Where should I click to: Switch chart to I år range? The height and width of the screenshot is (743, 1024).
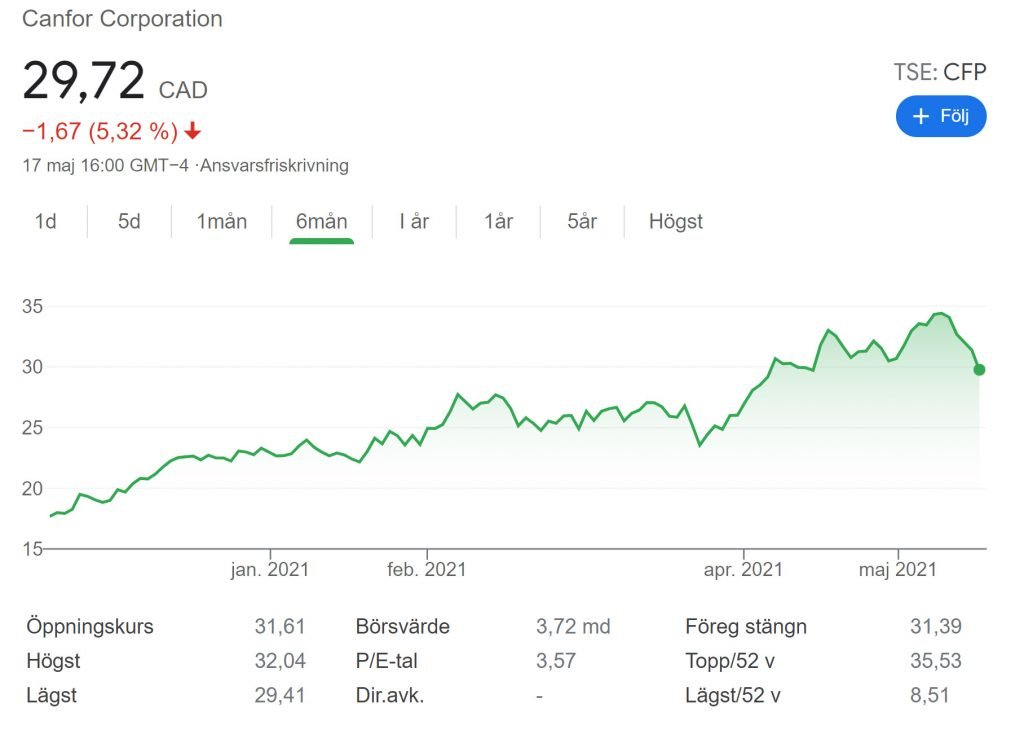(x=413, y=221)
